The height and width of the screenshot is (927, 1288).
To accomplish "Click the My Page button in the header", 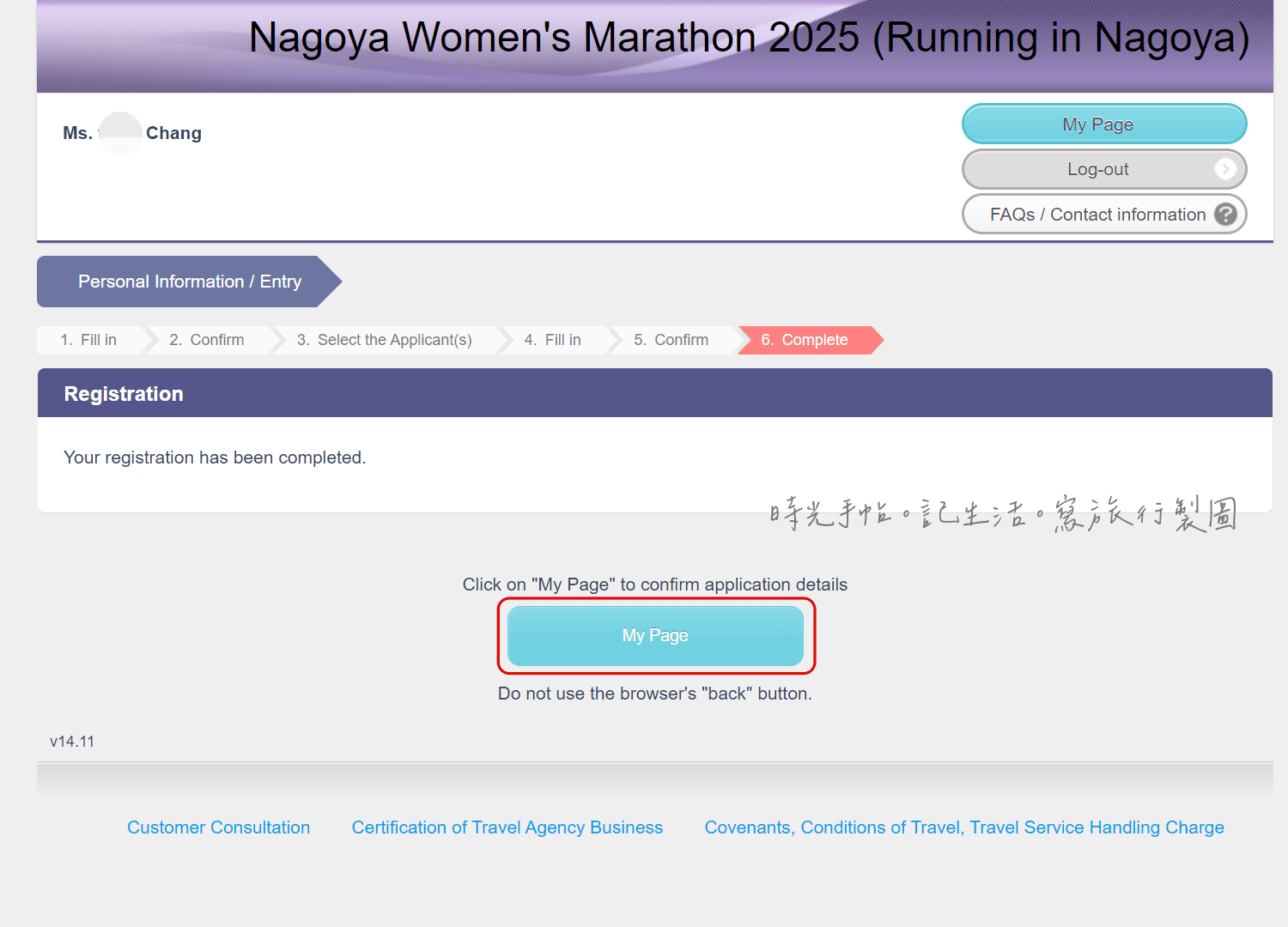I will tap(1104, 124).
